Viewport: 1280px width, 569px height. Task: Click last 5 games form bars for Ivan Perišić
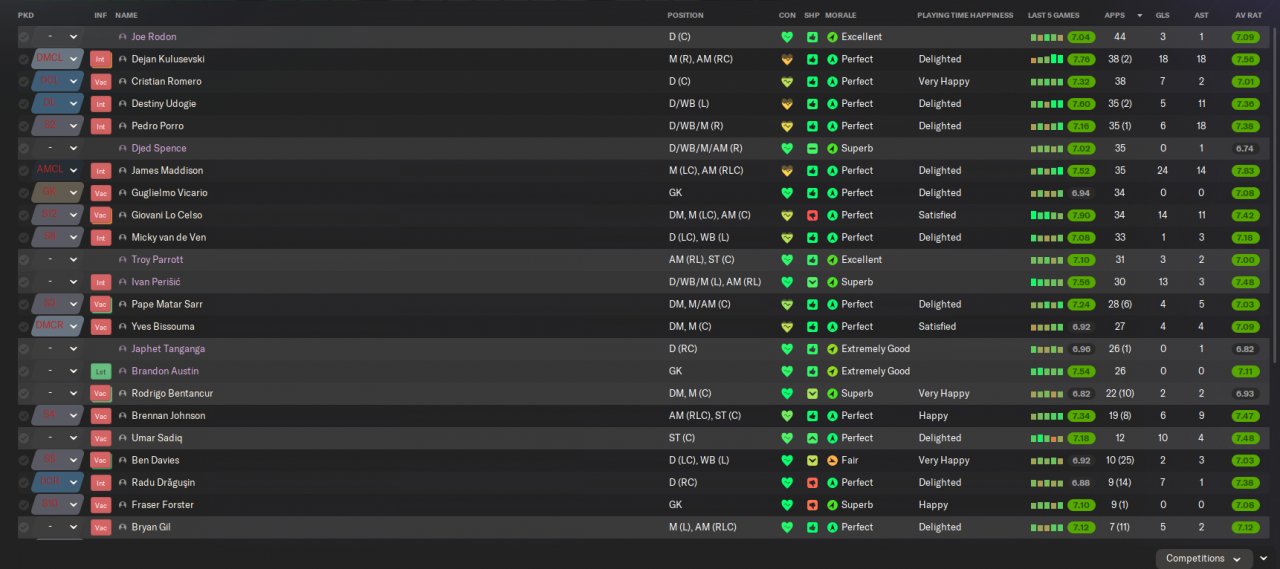[x=1047, y=282]
